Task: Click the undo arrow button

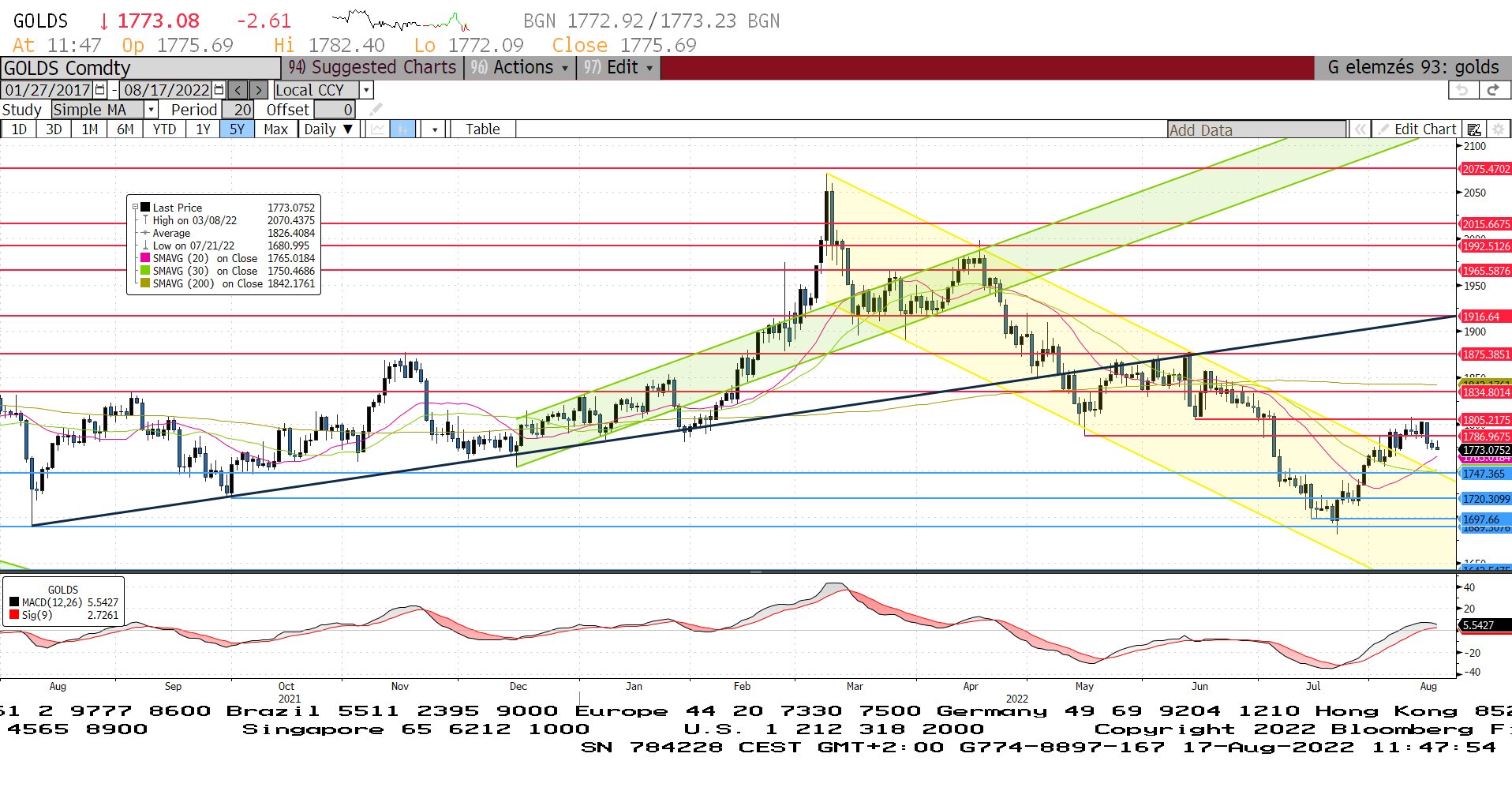Action: coord(1462,90)
